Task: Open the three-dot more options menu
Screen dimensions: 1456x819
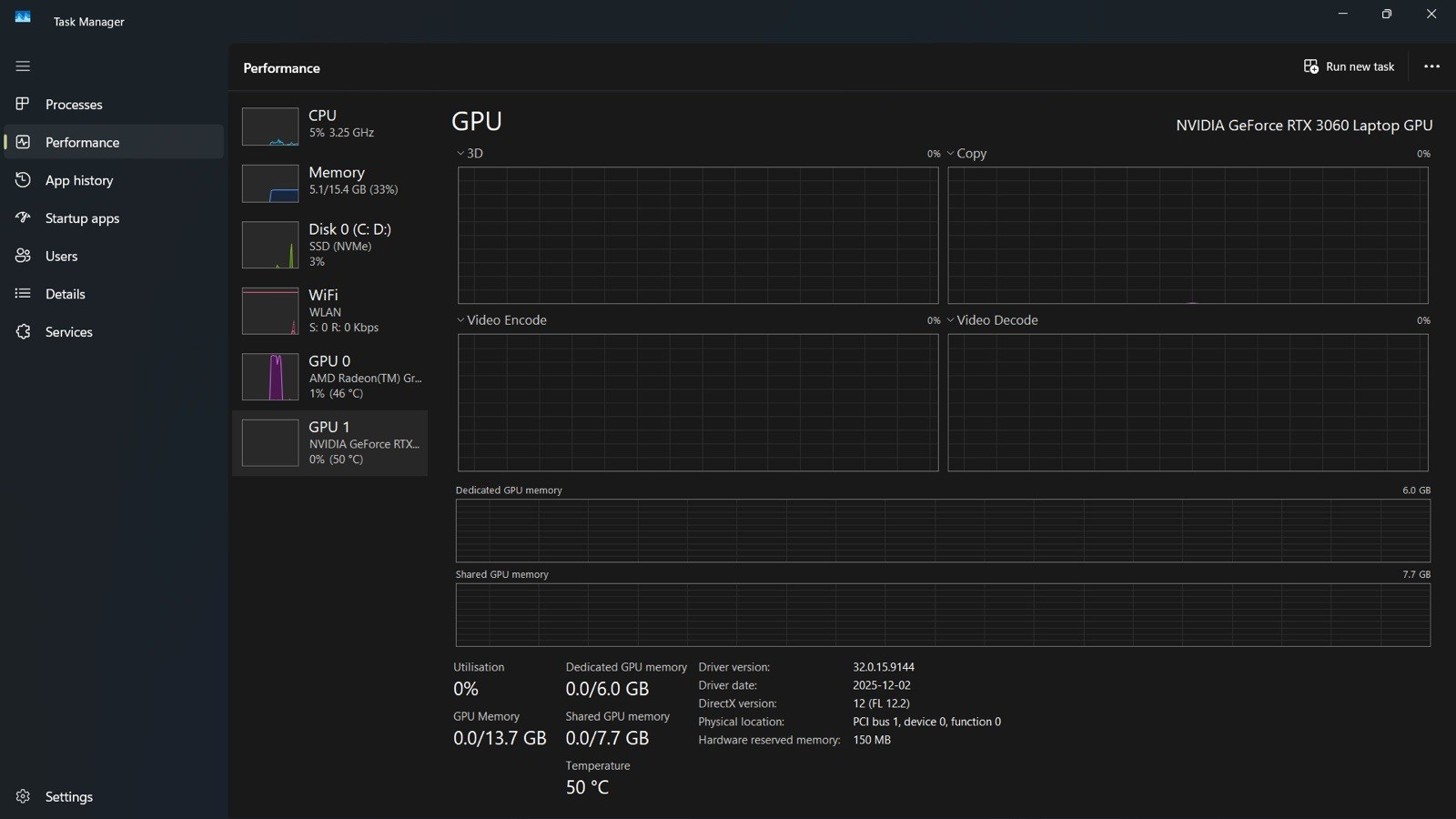Action: (x=1431, y=66)
